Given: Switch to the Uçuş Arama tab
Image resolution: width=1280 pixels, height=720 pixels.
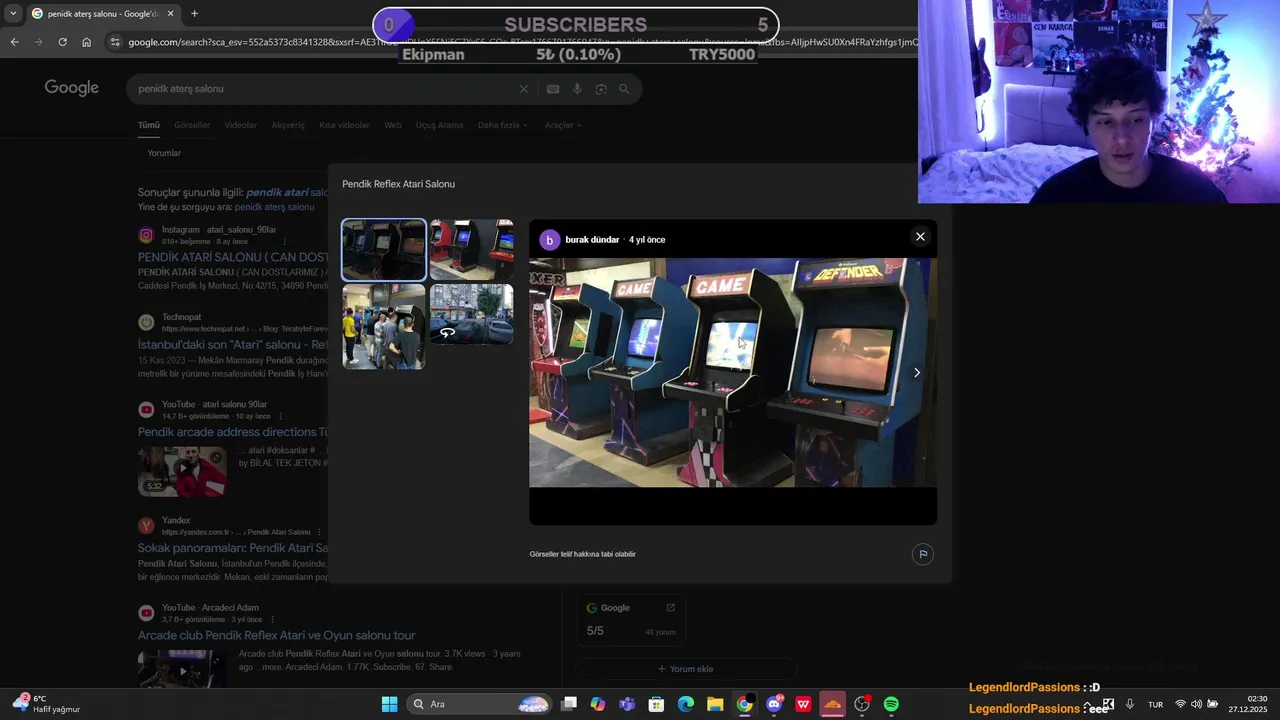Looking at the screenshot, I should click(x=439, y=125).
